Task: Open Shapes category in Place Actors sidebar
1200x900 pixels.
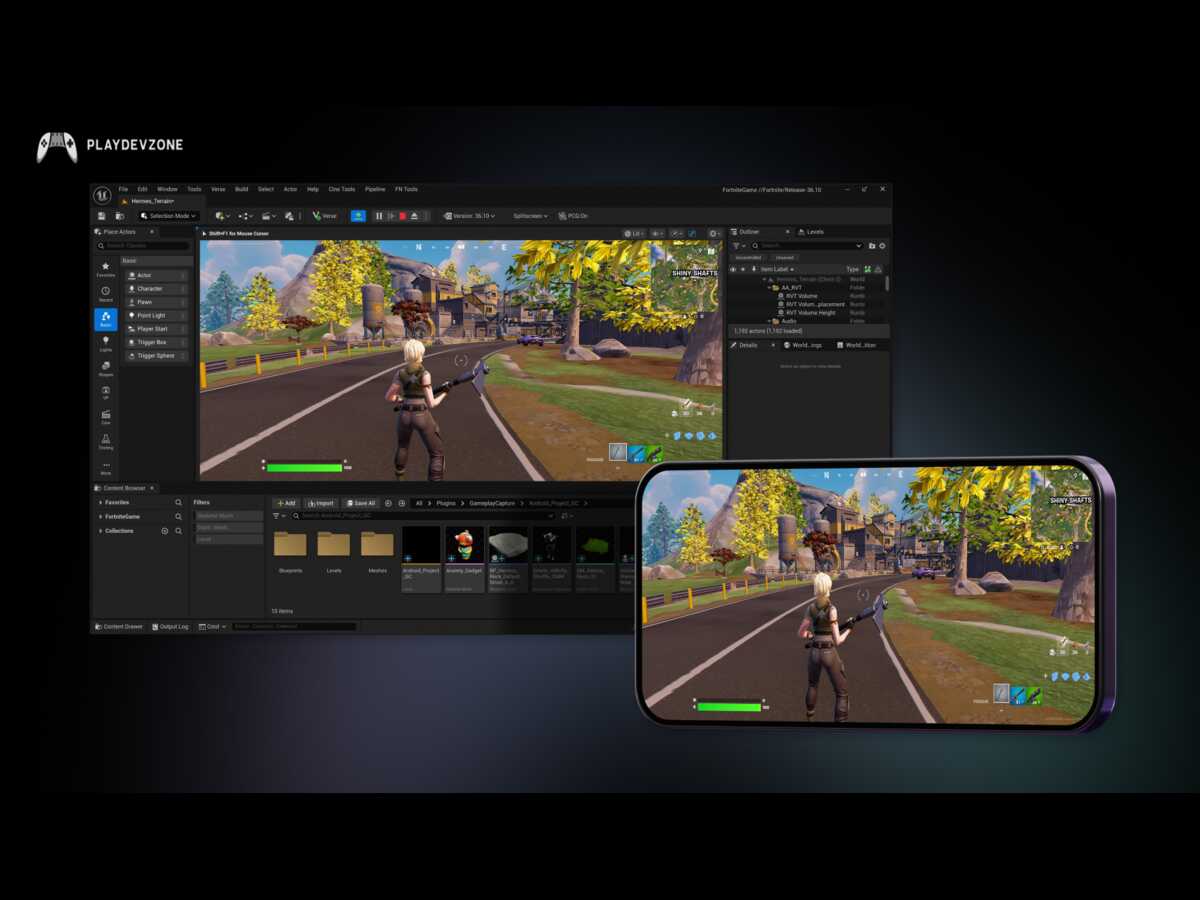Action: (106, 369)
